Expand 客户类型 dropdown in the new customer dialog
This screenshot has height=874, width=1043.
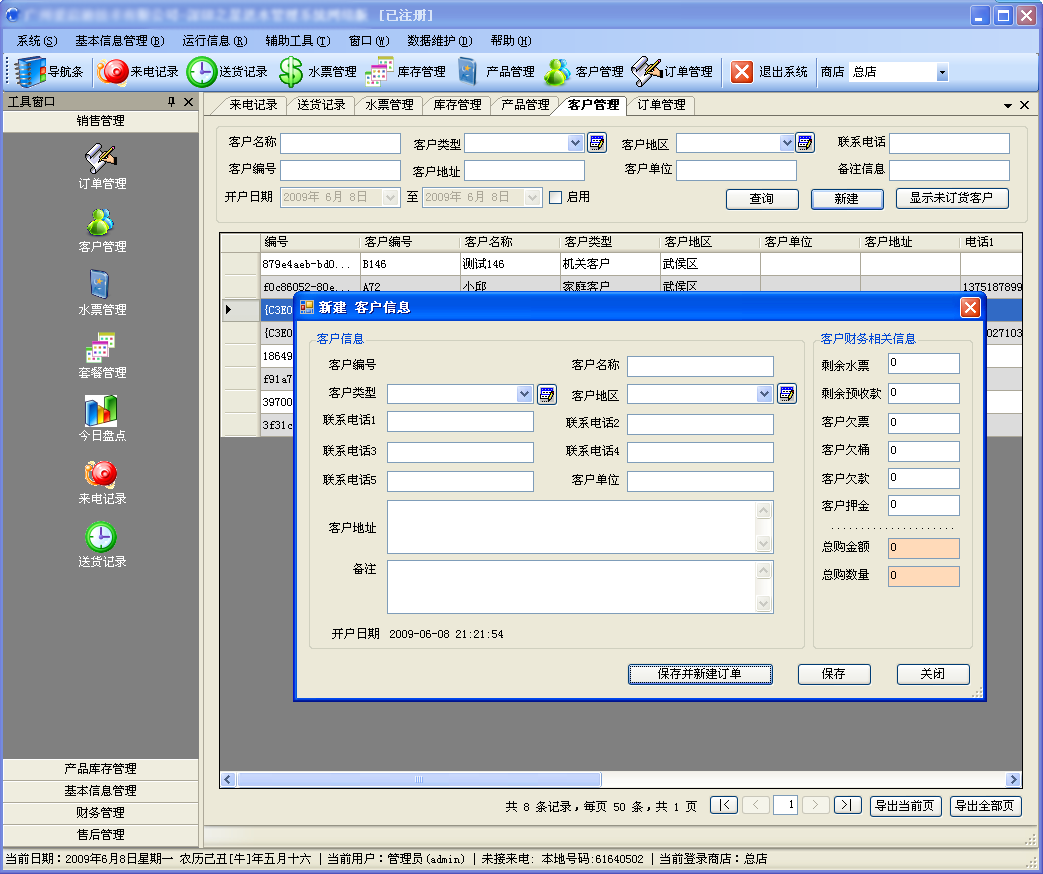pos(525,394)
